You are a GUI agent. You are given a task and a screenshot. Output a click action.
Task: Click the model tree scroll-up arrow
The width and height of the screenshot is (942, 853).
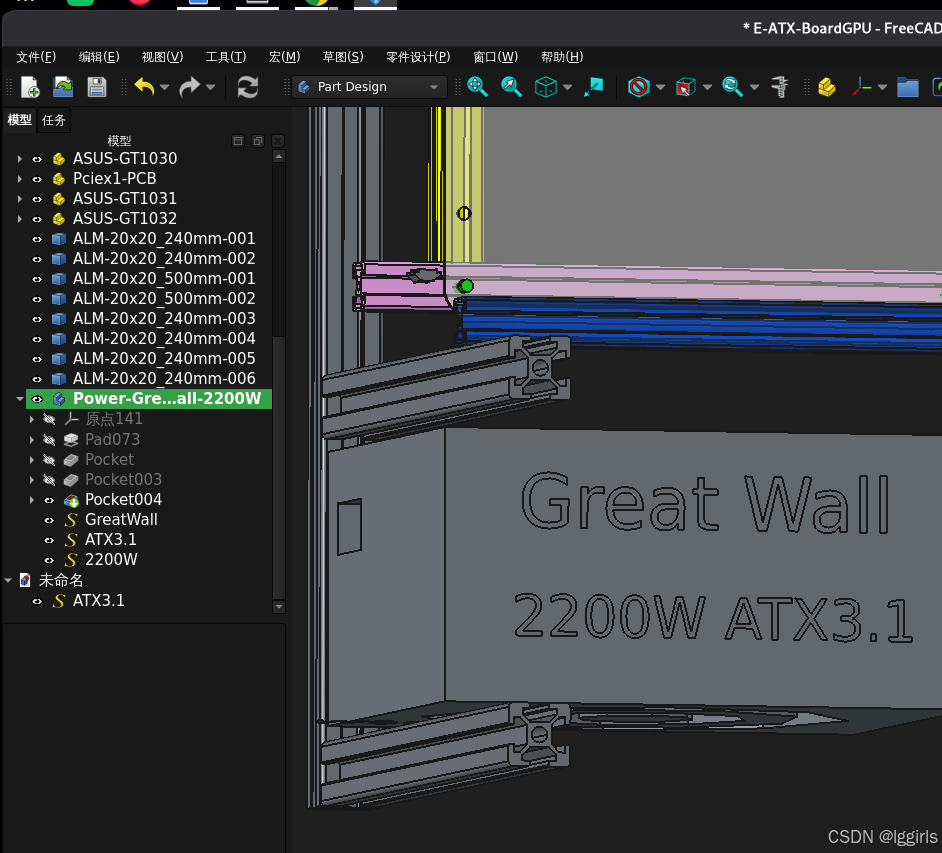[278, 156]
